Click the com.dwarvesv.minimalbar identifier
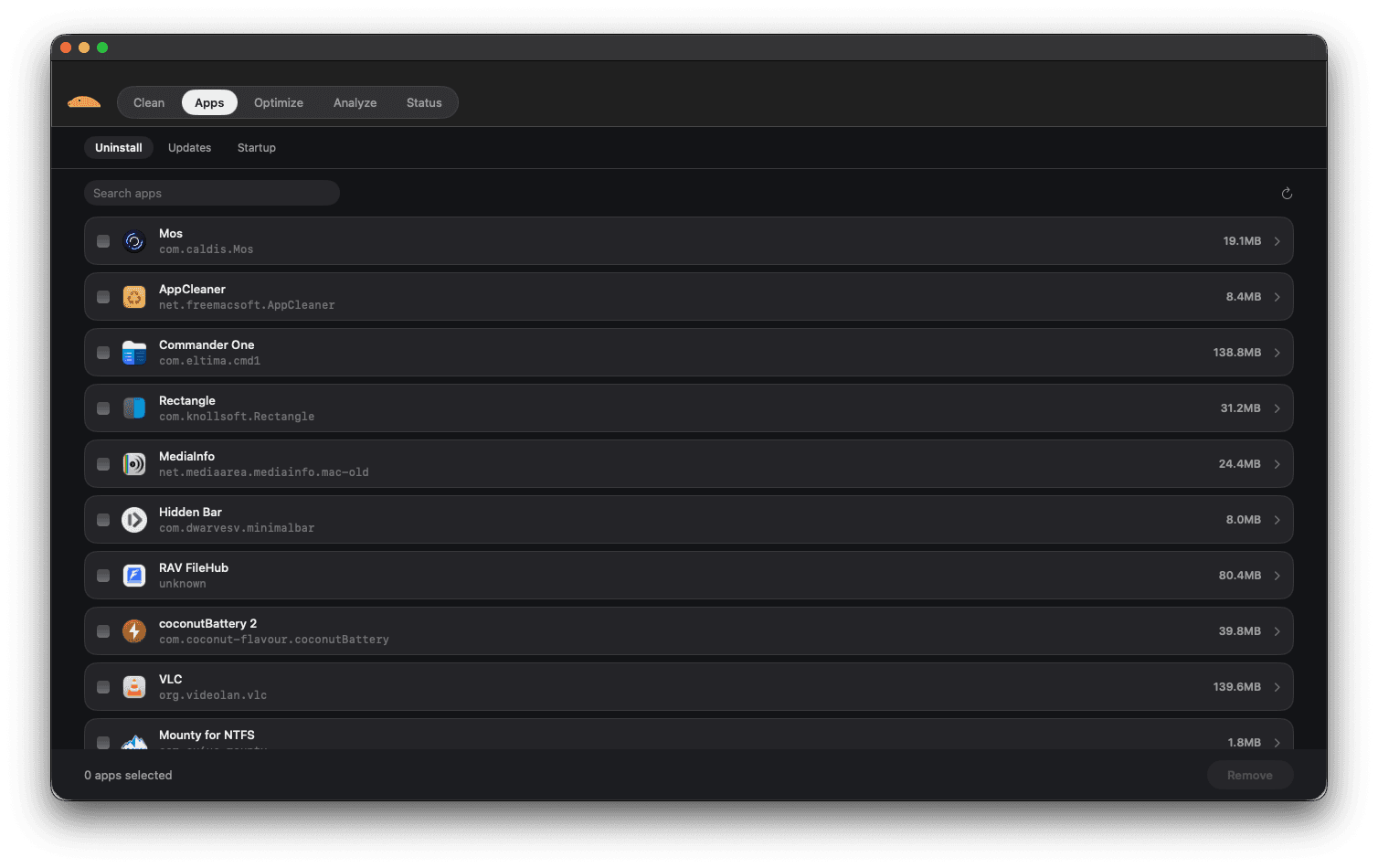 [237, 528]
